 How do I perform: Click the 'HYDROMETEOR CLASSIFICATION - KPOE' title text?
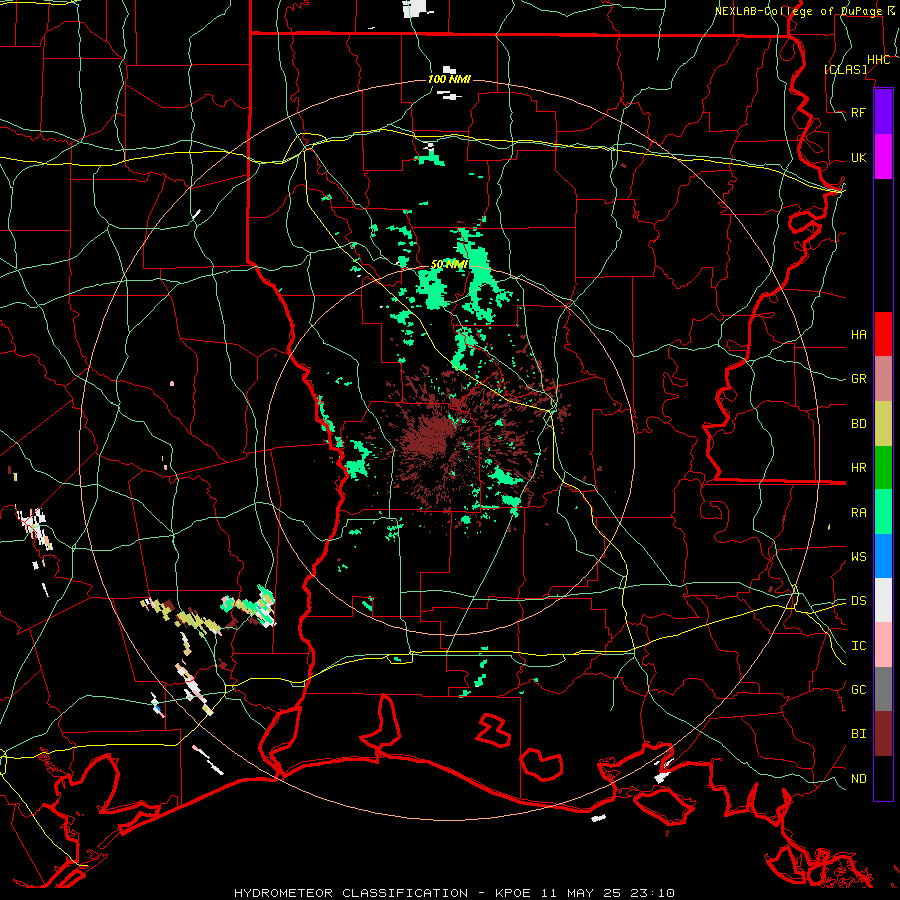coord(385,893)
